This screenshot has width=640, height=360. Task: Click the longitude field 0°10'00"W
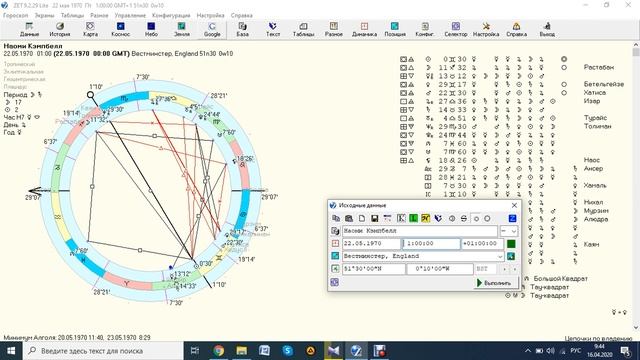coord(440,269)
